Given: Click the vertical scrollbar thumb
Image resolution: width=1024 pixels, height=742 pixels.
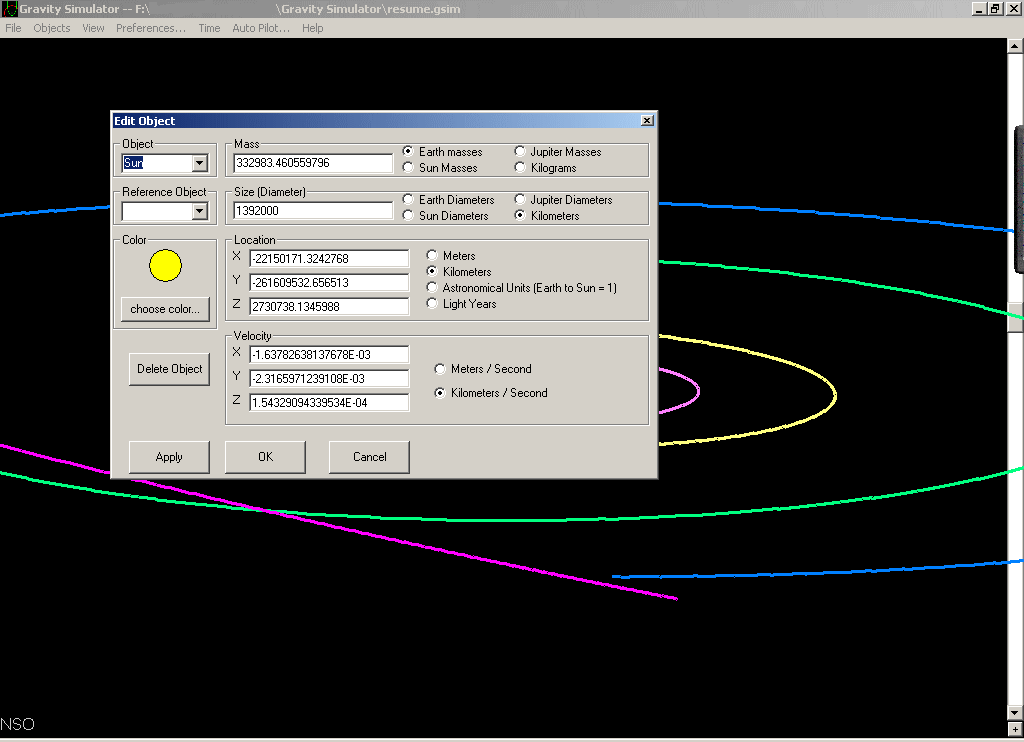Looking at the screenshot, I should pyautogui.click(x=1015, y=317).
